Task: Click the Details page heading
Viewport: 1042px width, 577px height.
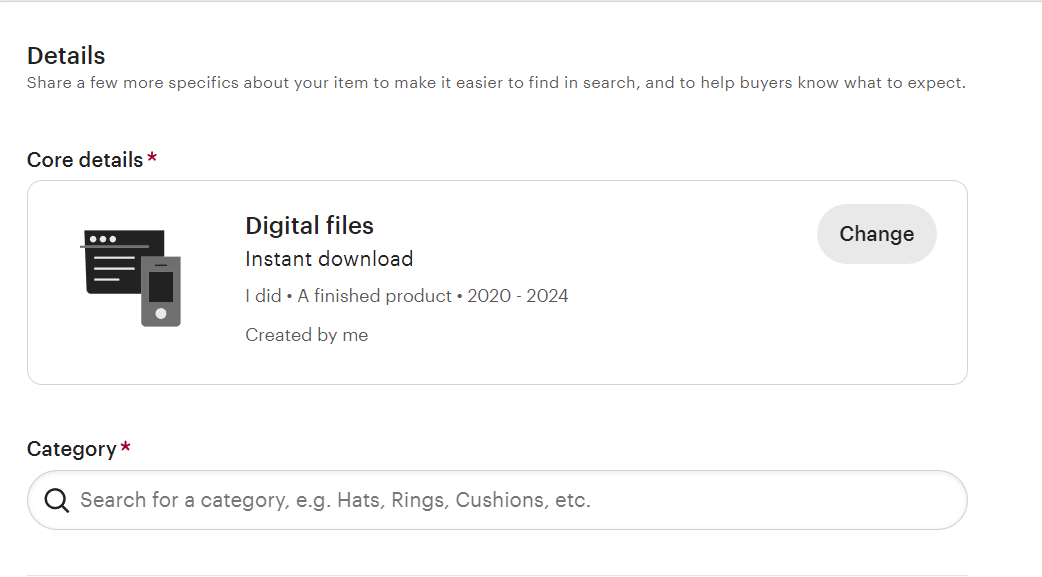Action: pos(66,56)
